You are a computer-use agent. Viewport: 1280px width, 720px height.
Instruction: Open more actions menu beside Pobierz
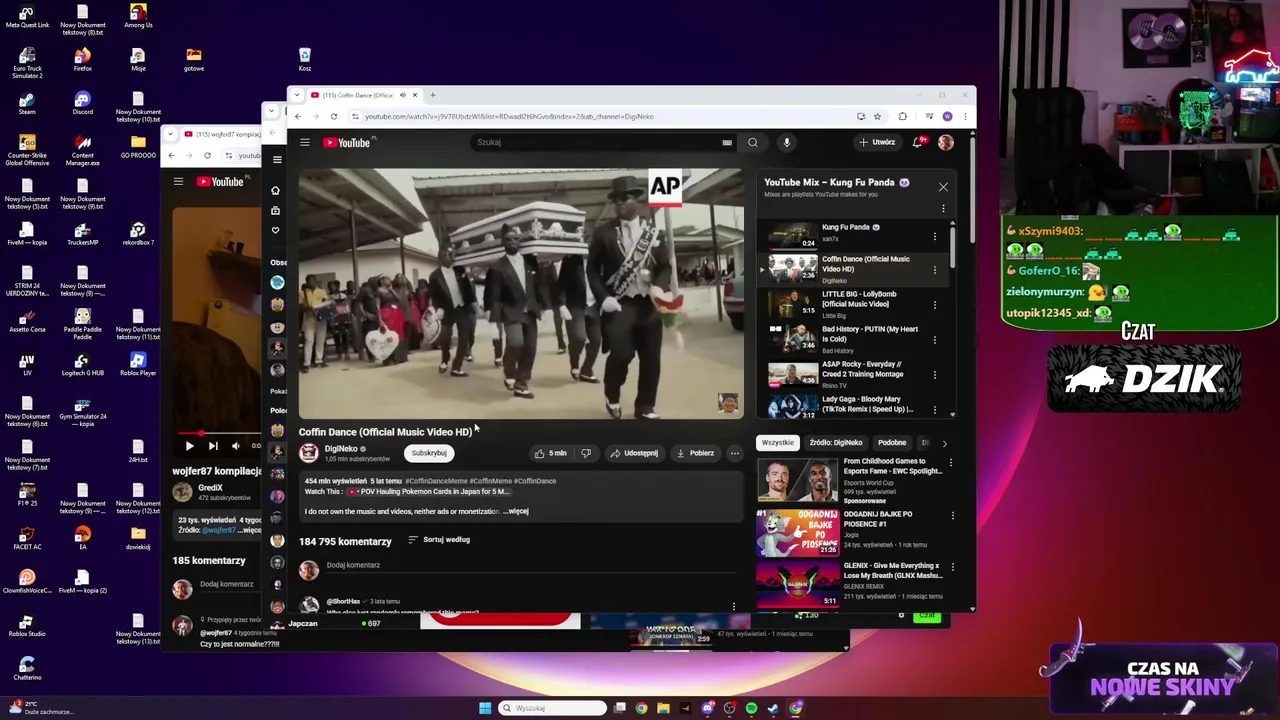[x=735, y=453]
